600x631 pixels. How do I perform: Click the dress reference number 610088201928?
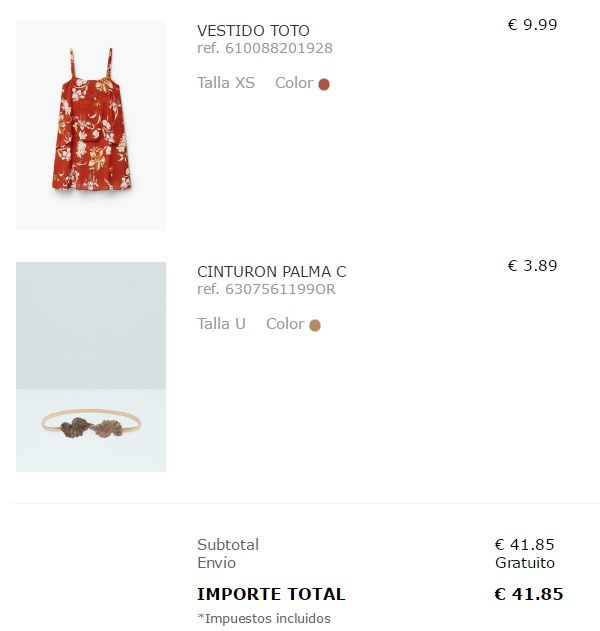click(x=265, y=48)
